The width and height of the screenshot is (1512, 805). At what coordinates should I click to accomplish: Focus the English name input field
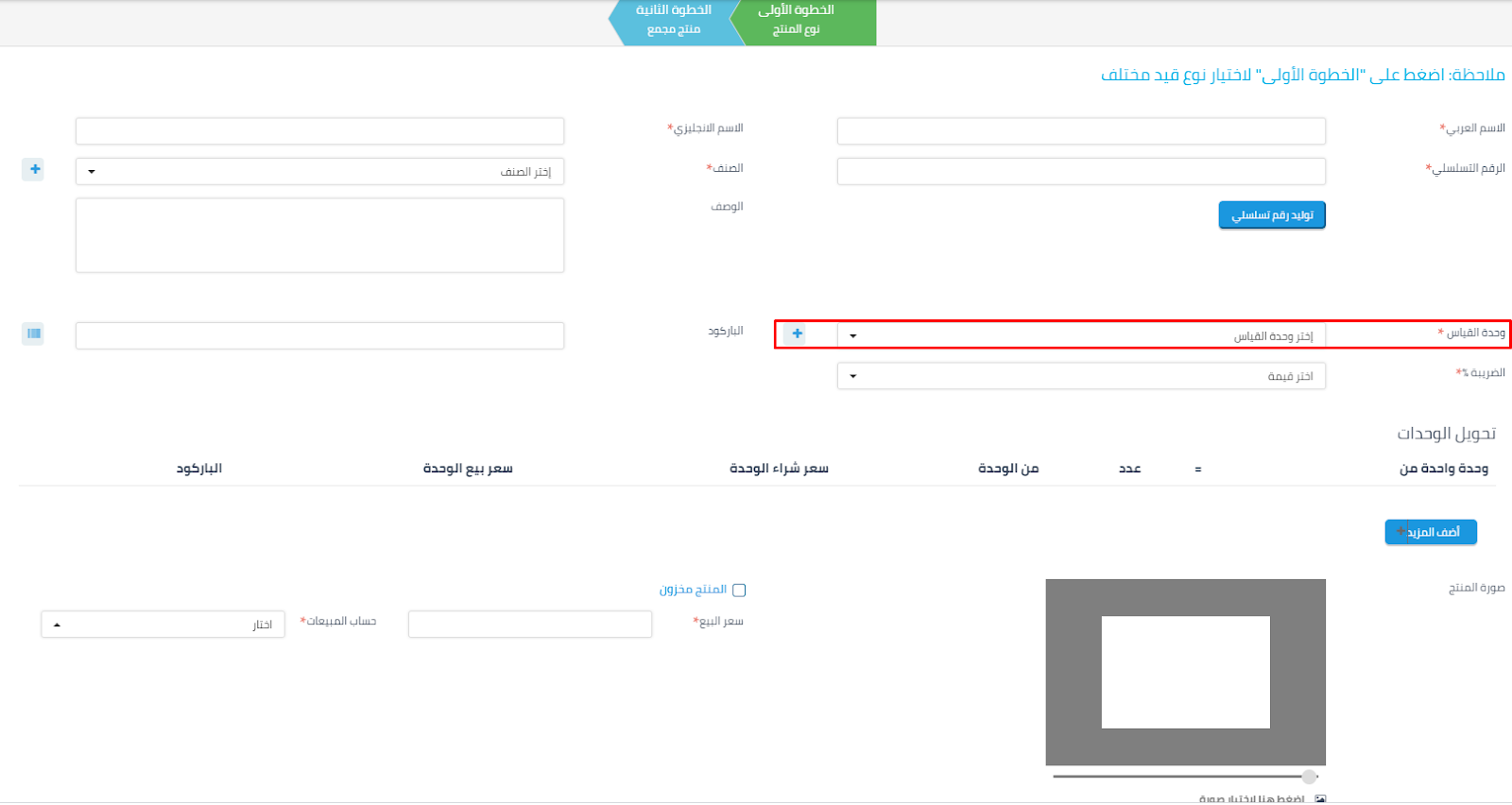coord(319,131)
